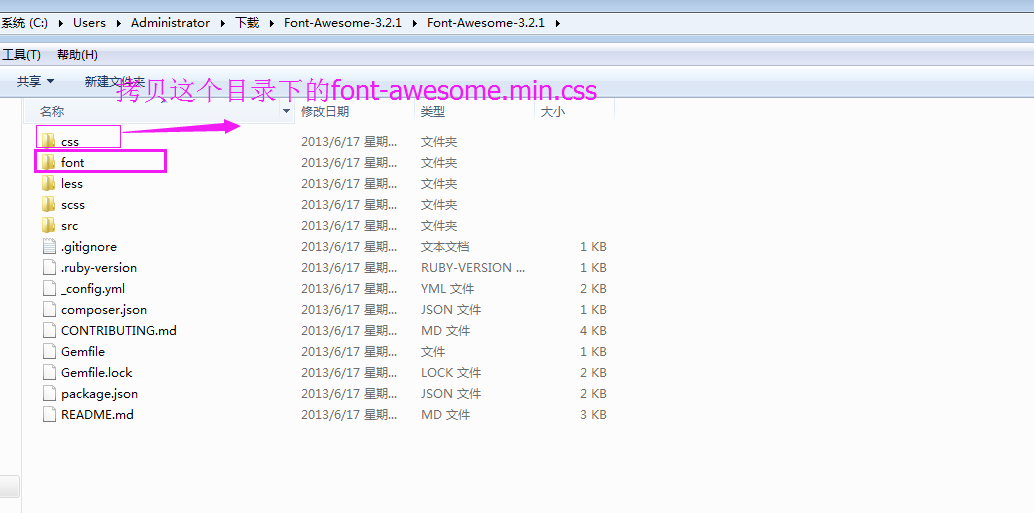The image size is (1034, 513).
Task: Open the 工具(T) menu
Action: pyautogui.click(x=21, y=55)
